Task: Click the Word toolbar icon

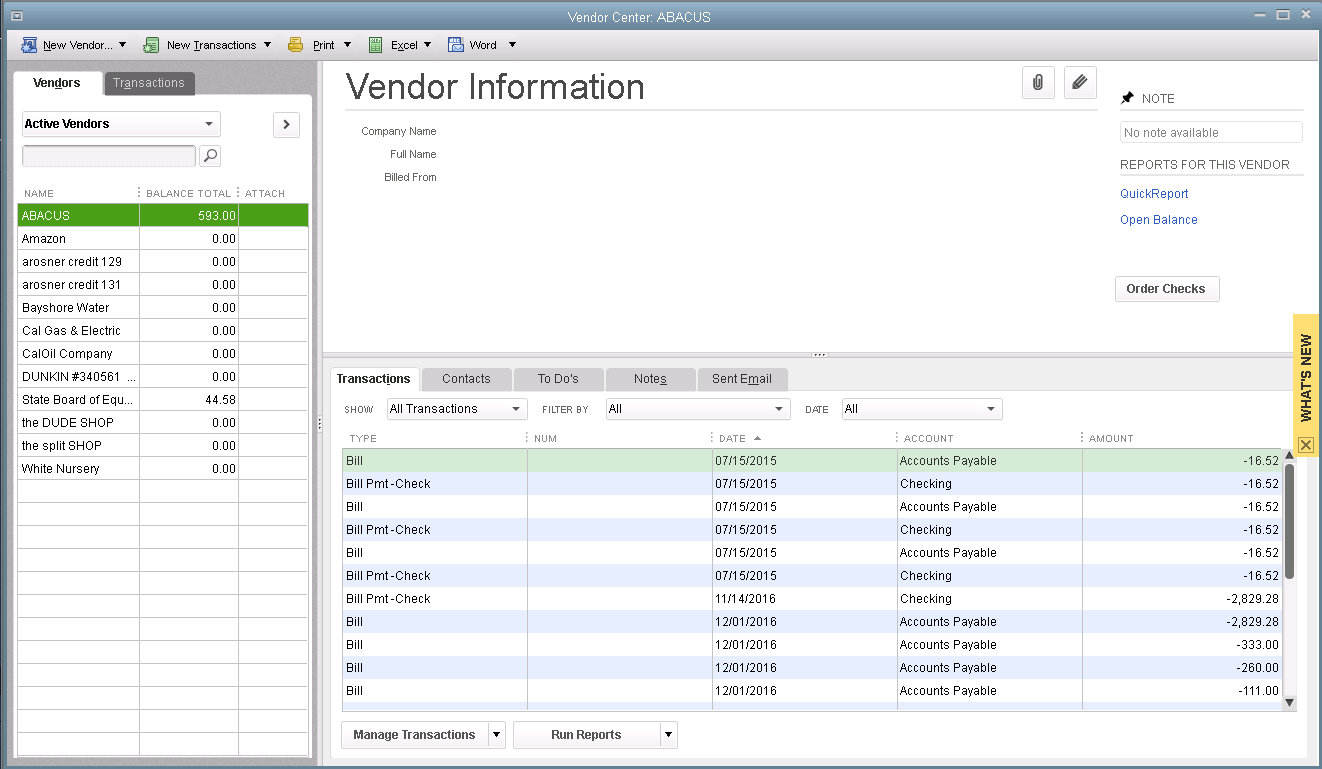Action: pos(456,45)
